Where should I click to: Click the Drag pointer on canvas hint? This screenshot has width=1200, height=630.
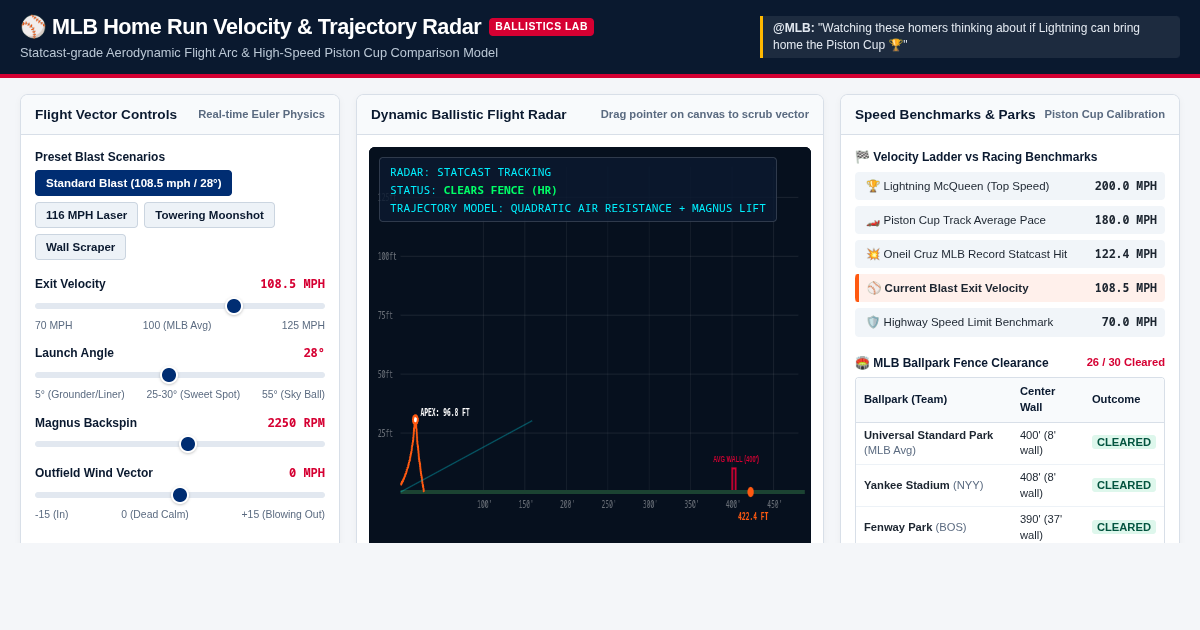[x=705, y=114]
